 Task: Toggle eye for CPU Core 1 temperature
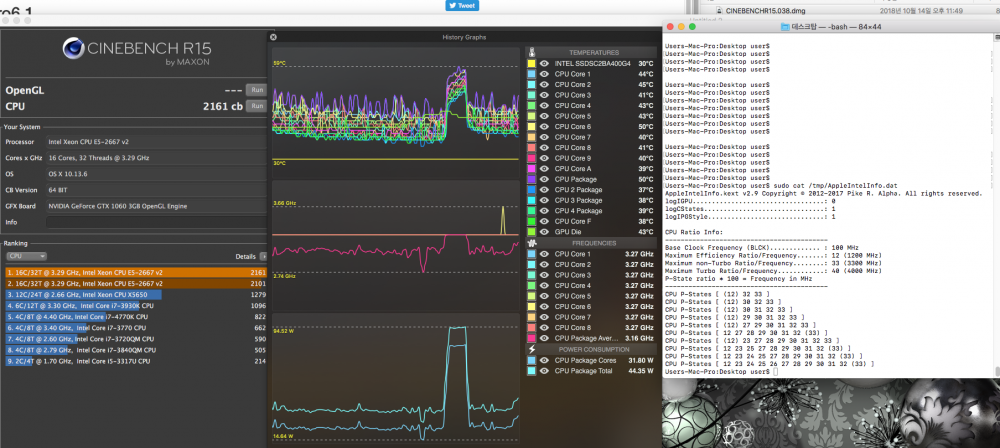pos(544,74)
